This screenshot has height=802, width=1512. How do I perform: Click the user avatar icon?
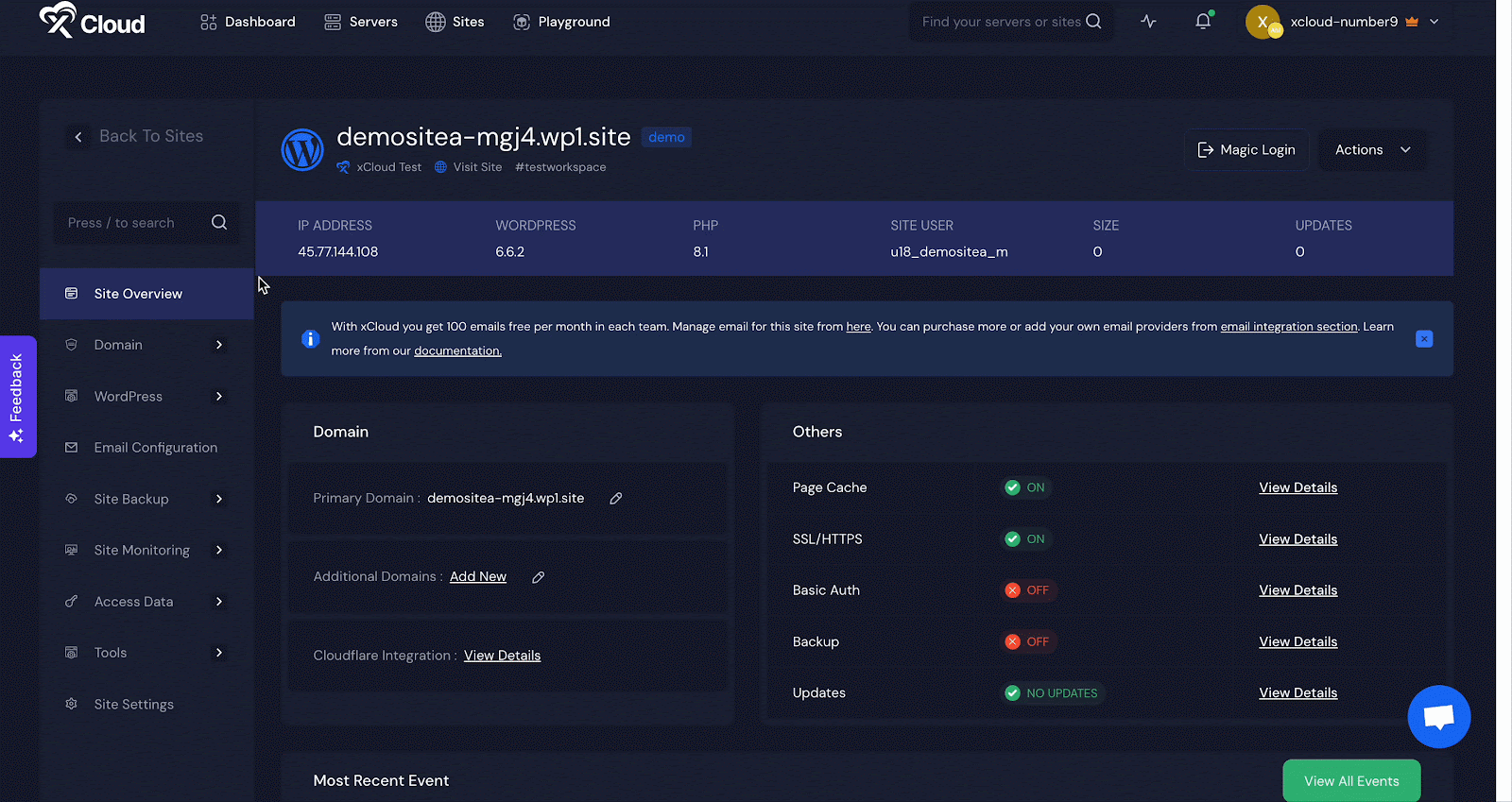coord(1263,22)
